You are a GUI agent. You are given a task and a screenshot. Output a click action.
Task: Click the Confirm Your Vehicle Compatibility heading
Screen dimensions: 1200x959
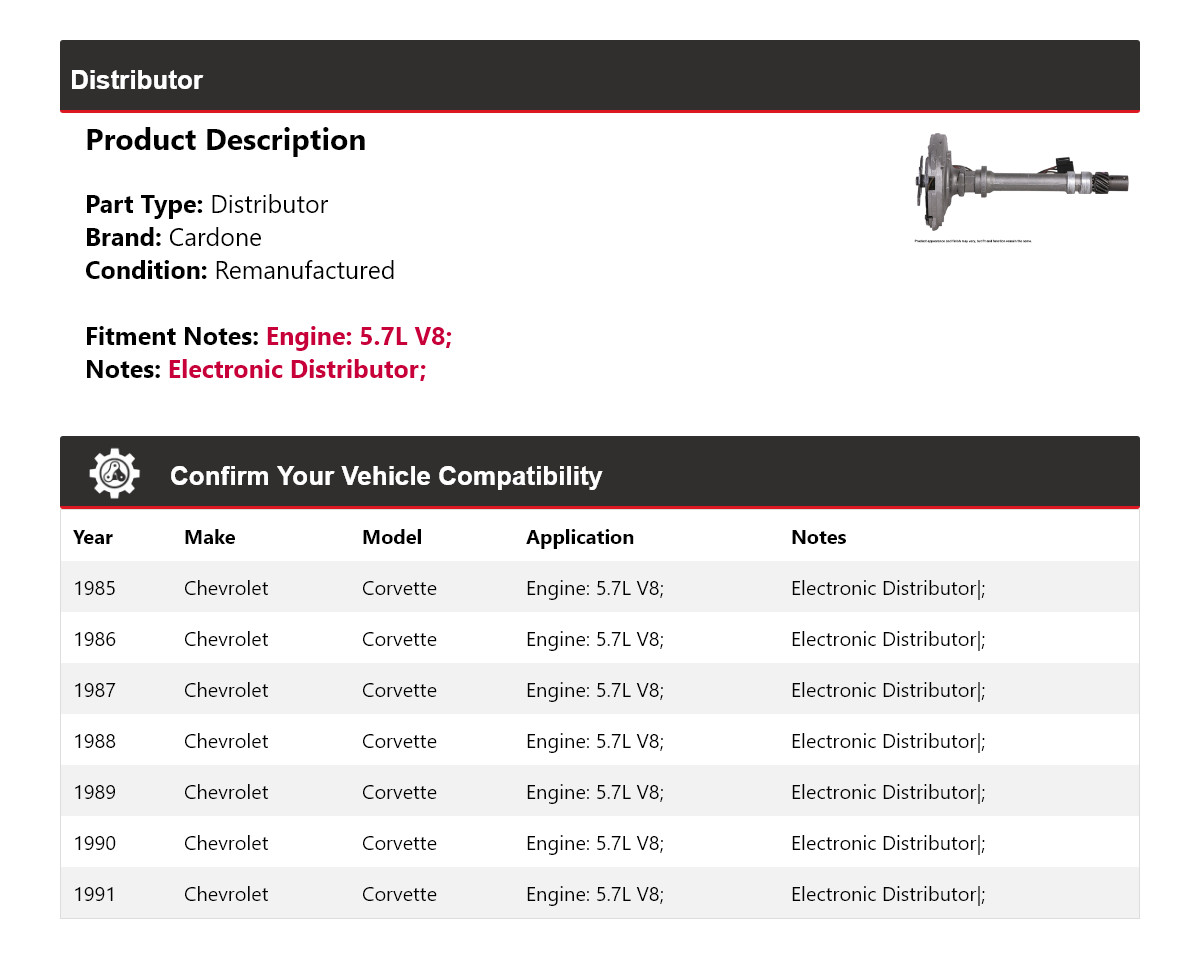[x=386, y=476]
